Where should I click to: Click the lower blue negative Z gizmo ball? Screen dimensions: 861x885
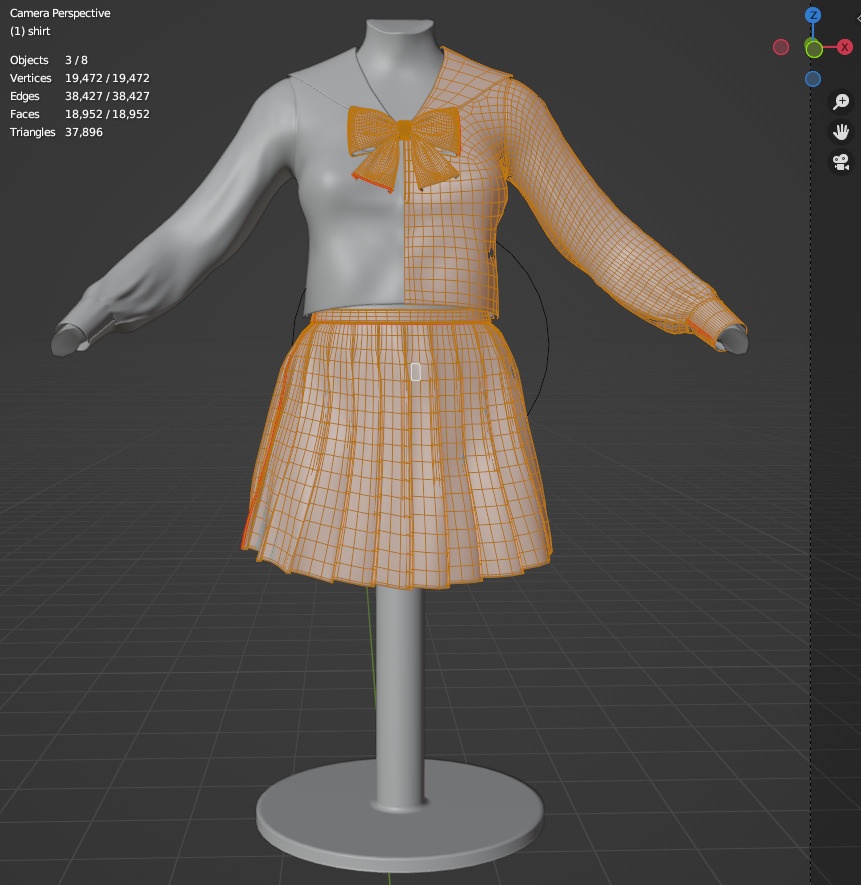click(812, 77)
